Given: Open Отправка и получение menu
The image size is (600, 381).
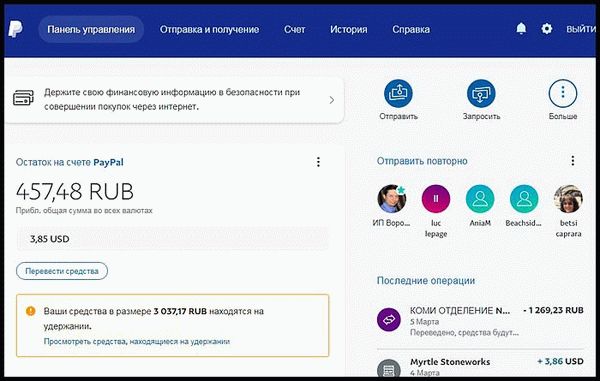Looking at the screenshot, I should click(x=209, y=29).
